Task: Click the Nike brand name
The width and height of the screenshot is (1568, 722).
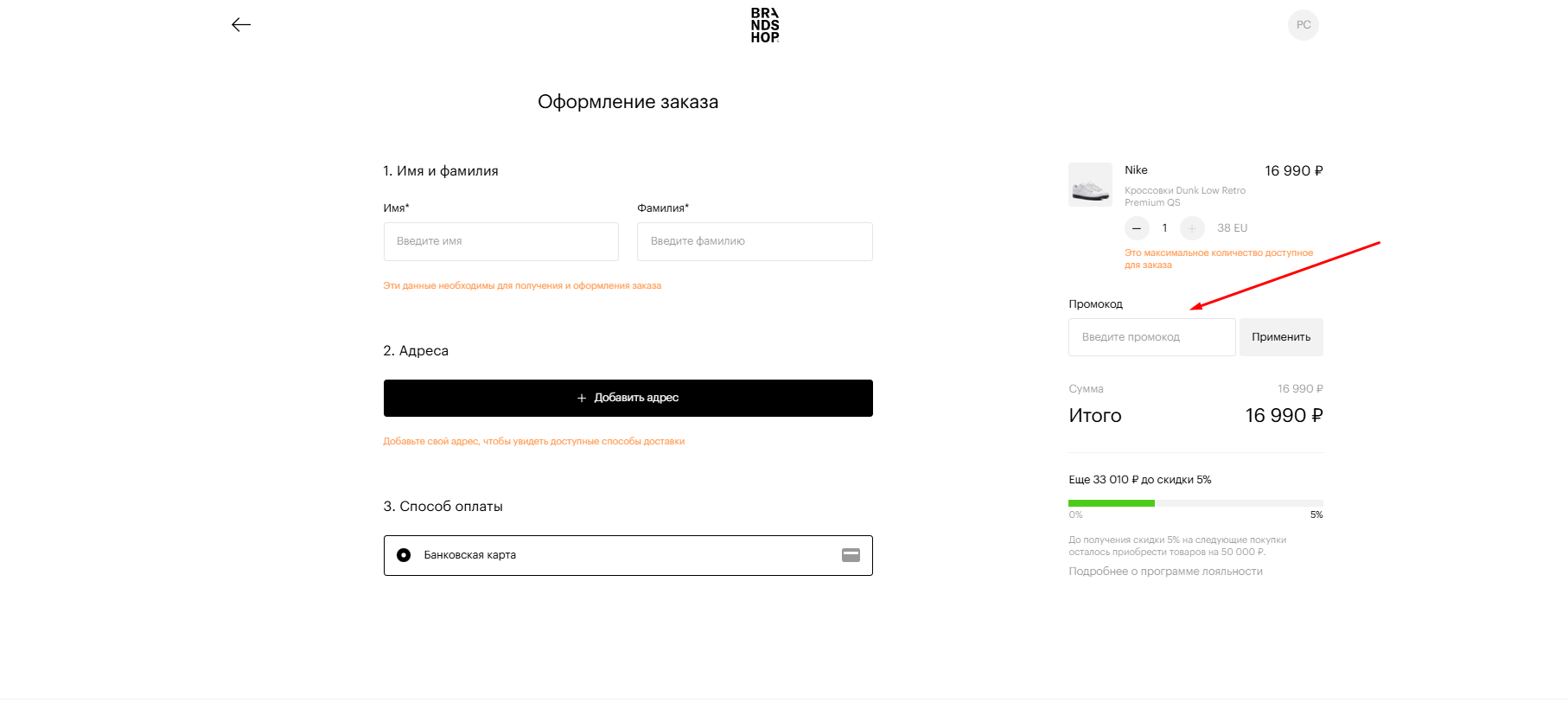Action: [1136, 170]
